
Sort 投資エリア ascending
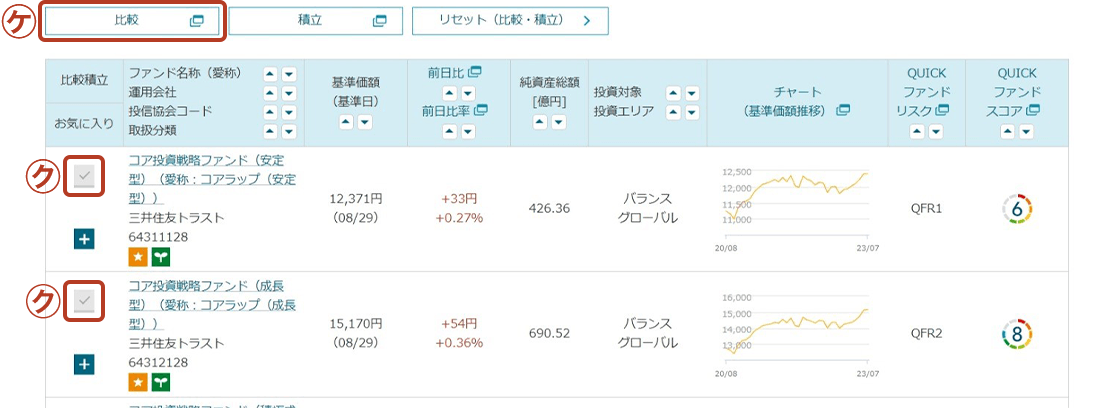(673, 112)
